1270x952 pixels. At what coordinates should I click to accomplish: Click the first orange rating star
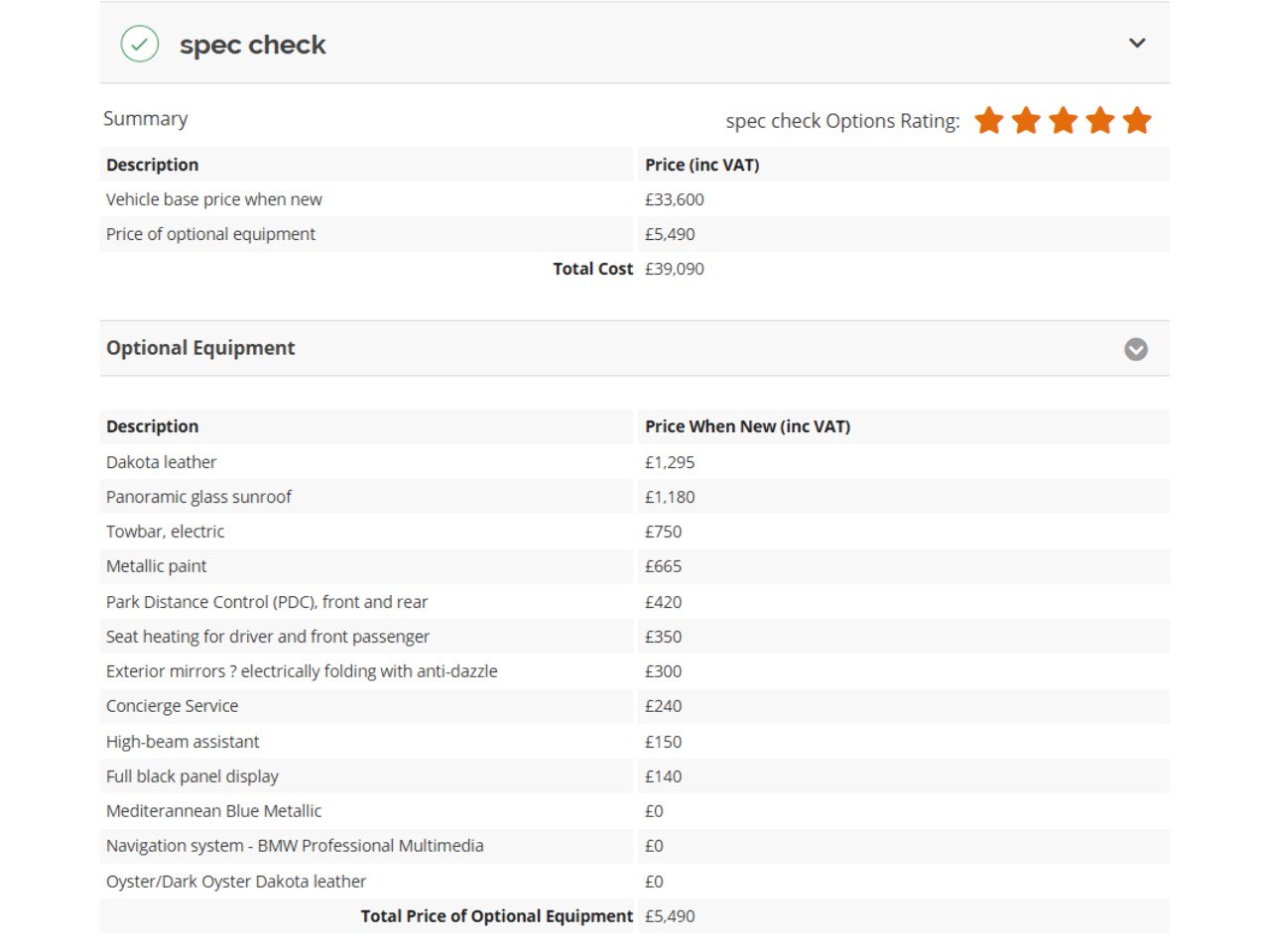tap(989, 120)
